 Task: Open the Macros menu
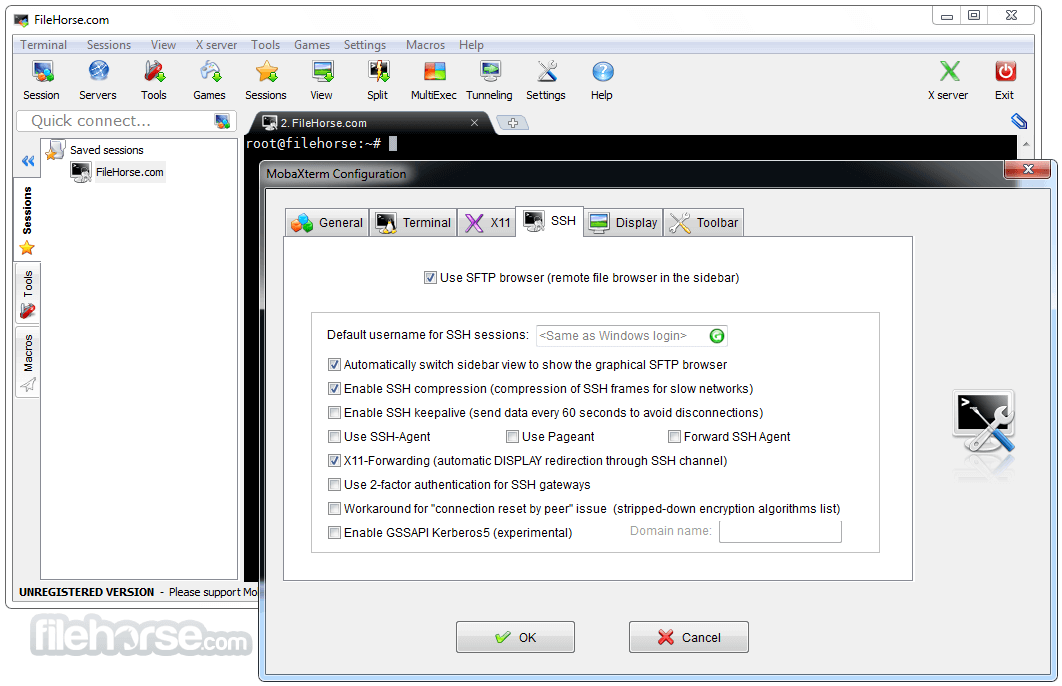tap(425, 45)
